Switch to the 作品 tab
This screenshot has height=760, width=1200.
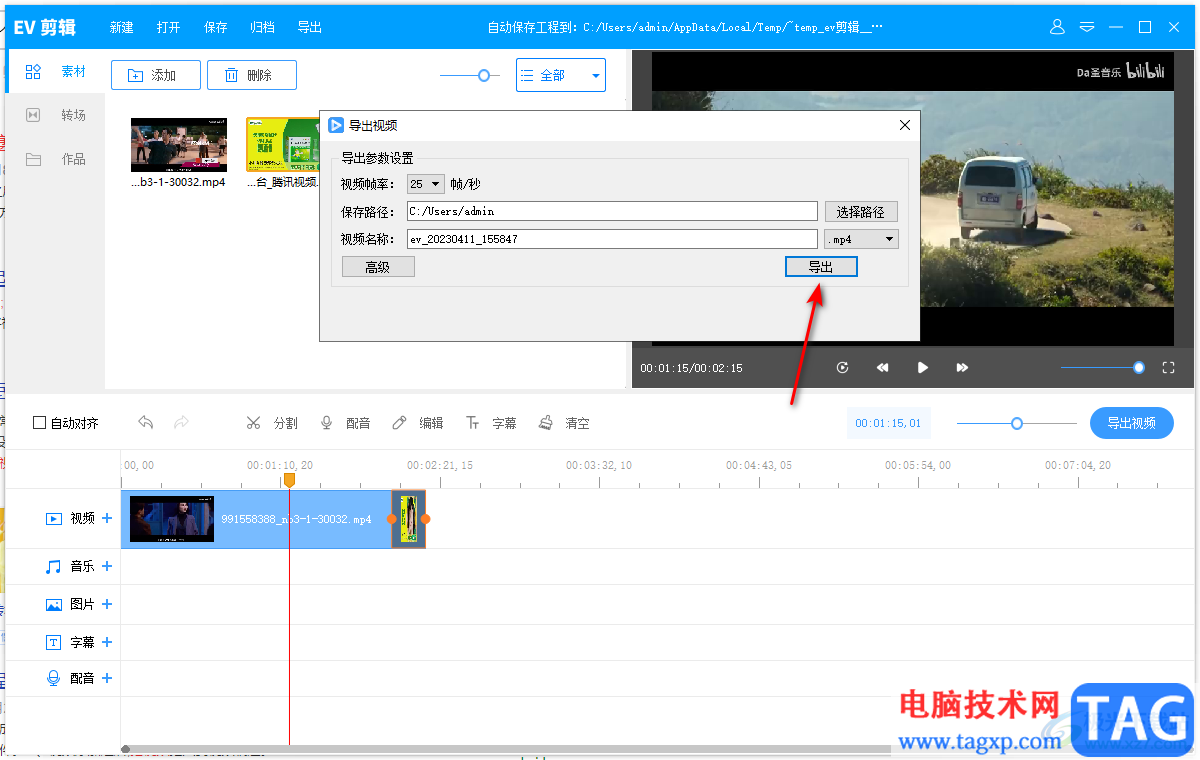(x=56, y=159)
